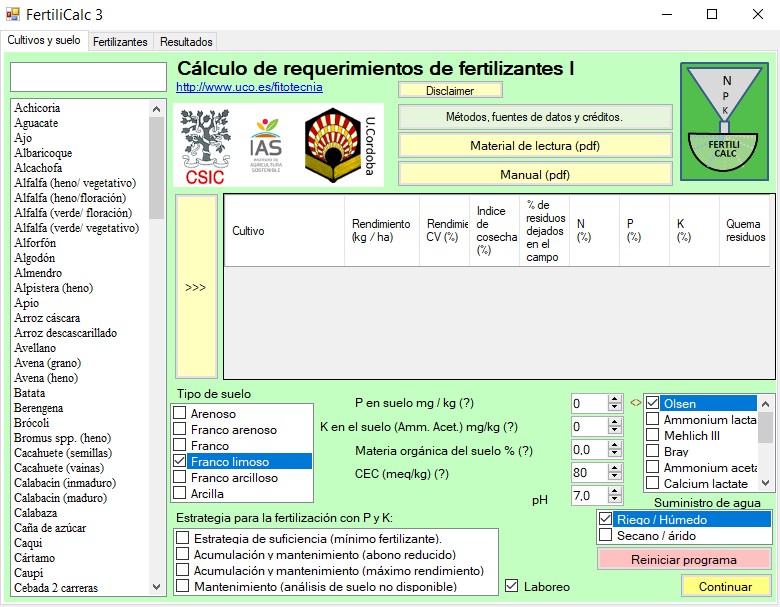Select Estrategia de suficiencia option
This screenshot has width=780, height=607.
(x=183, y=538)
